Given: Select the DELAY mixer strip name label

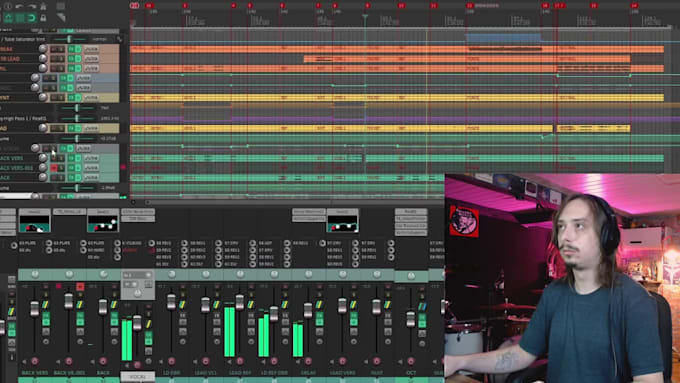Looking at the screenshot, I should tap(308, 373).
